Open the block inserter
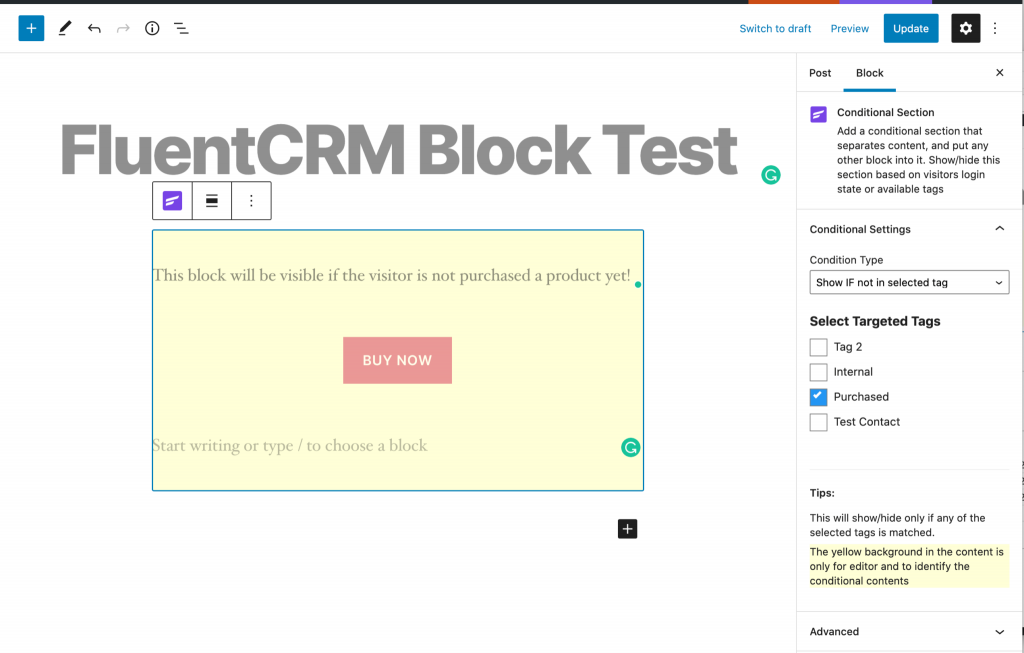This screenshot has height=653, width=1024. 30,28
